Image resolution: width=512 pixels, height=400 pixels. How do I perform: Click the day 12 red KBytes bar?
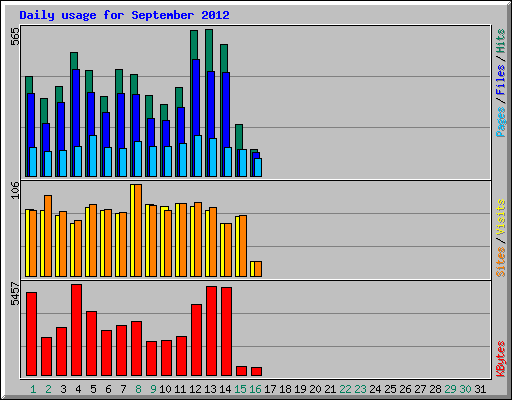(x=197, y=340)
